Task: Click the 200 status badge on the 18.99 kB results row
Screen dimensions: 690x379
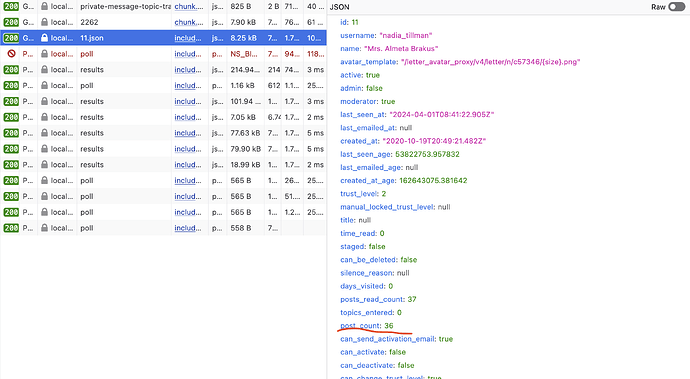Action: 11,165
